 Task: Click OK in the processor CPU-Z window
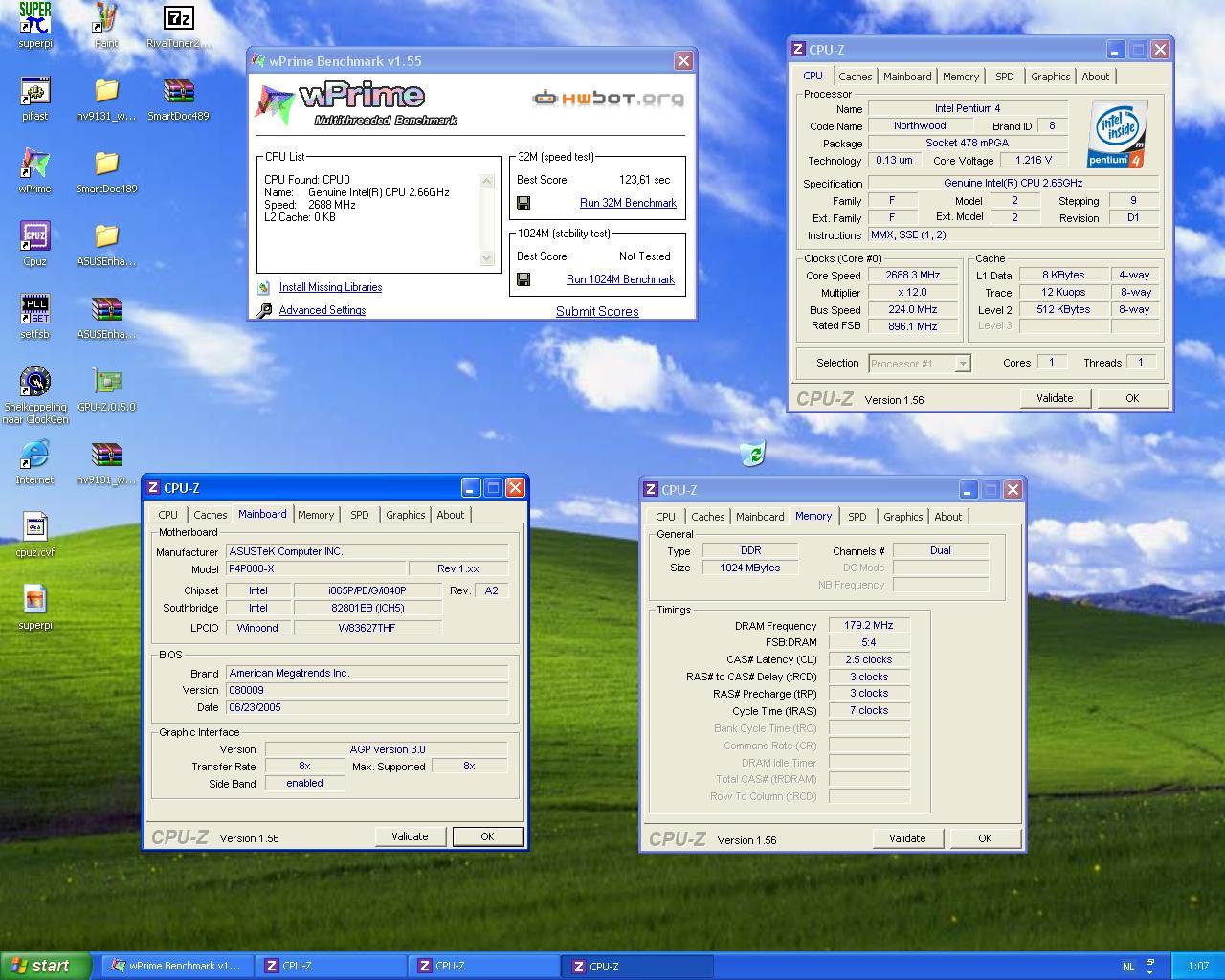pyautogui.click(x=1132, y=398)
